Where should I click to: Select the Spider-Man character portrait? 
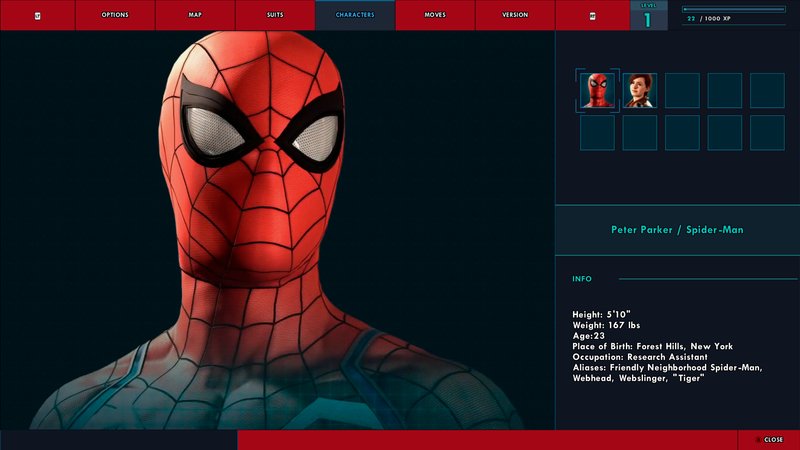click(x=597, y=90)
